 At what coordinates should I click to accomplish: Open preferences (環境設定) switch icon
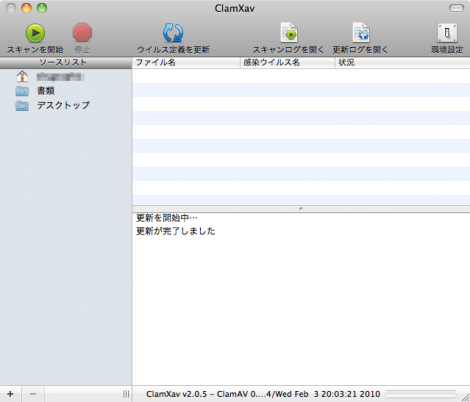pos(447,33)
